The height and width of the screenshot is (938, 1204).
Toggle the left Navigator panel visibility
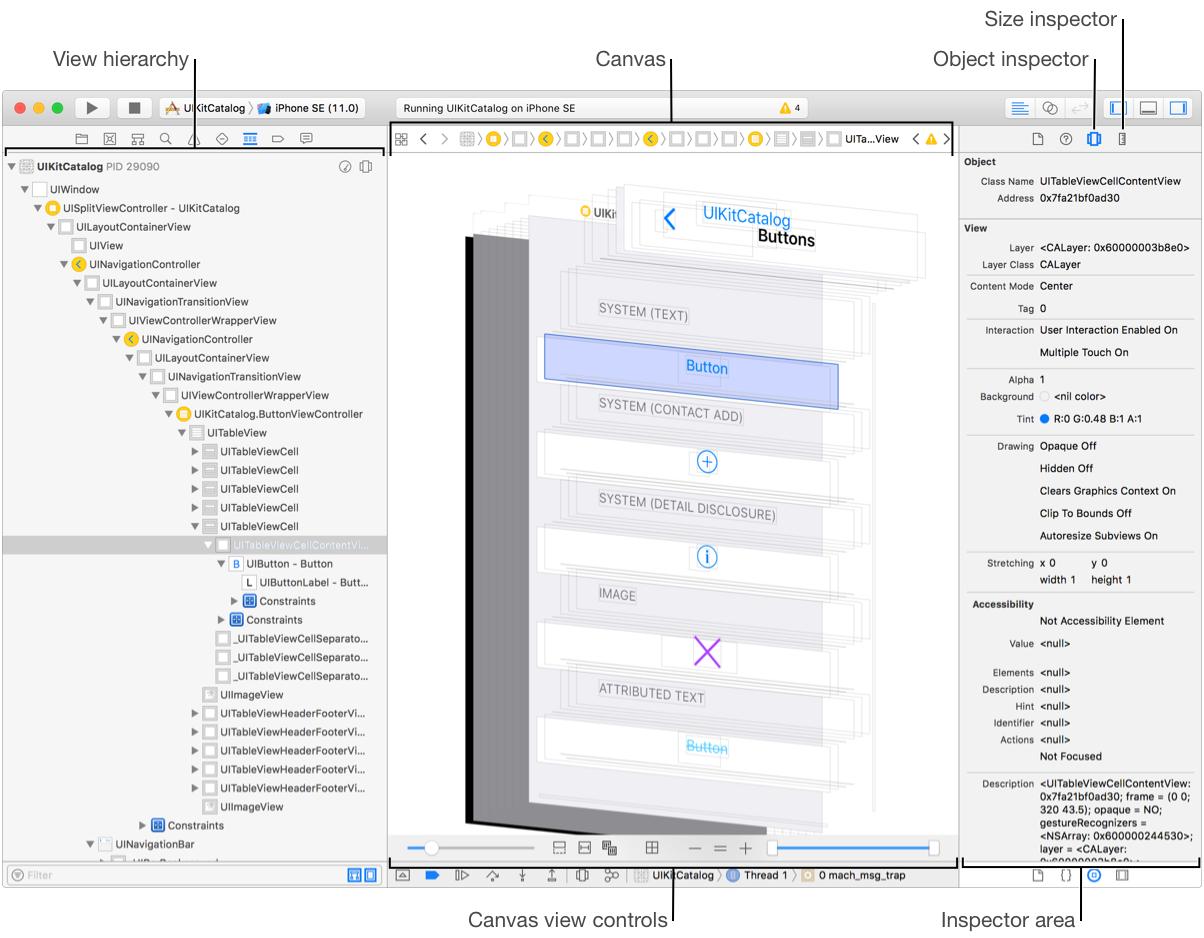point(1120,108)
